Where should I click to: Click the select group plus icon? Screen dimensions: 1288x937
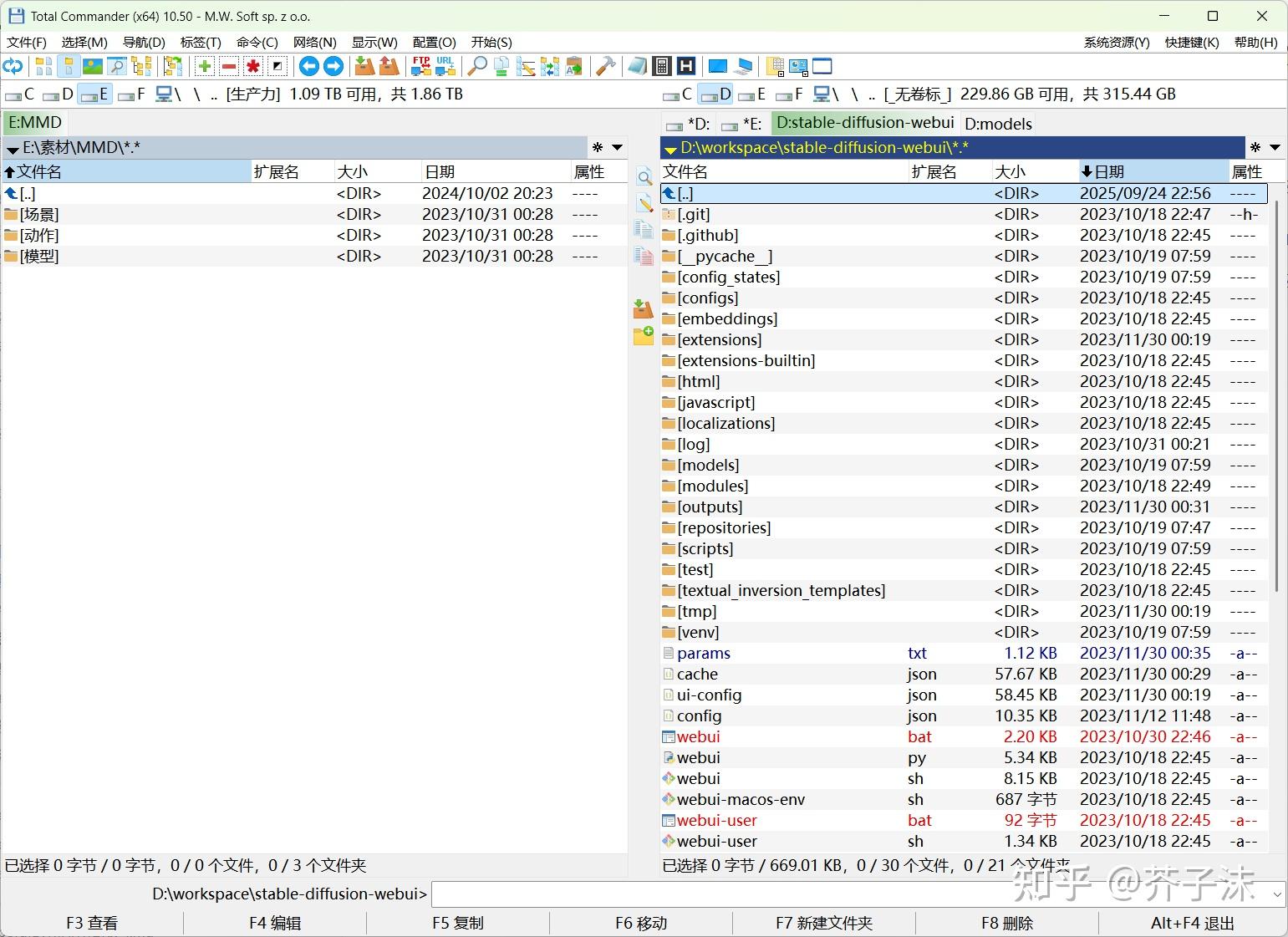tap(205, 67)
